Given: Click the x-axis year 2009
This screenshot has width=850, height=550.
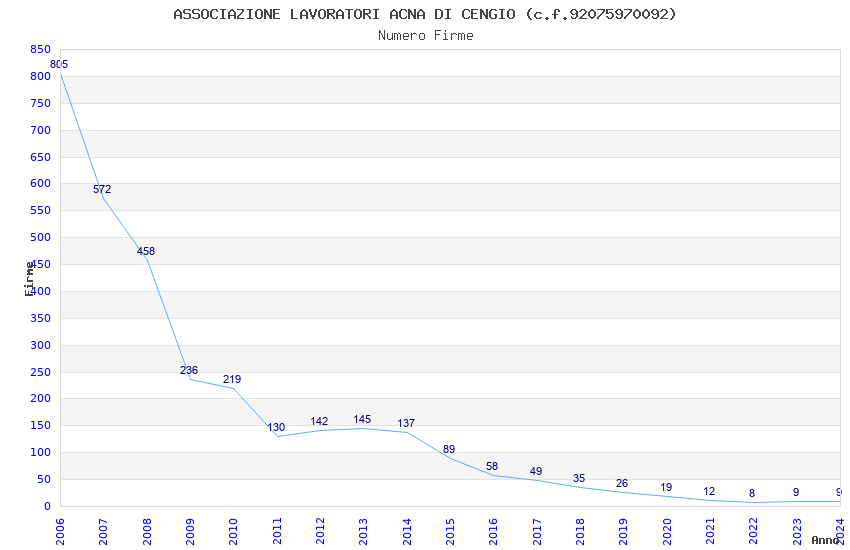Looking at the screenshot, I should (x=190, y=532).
